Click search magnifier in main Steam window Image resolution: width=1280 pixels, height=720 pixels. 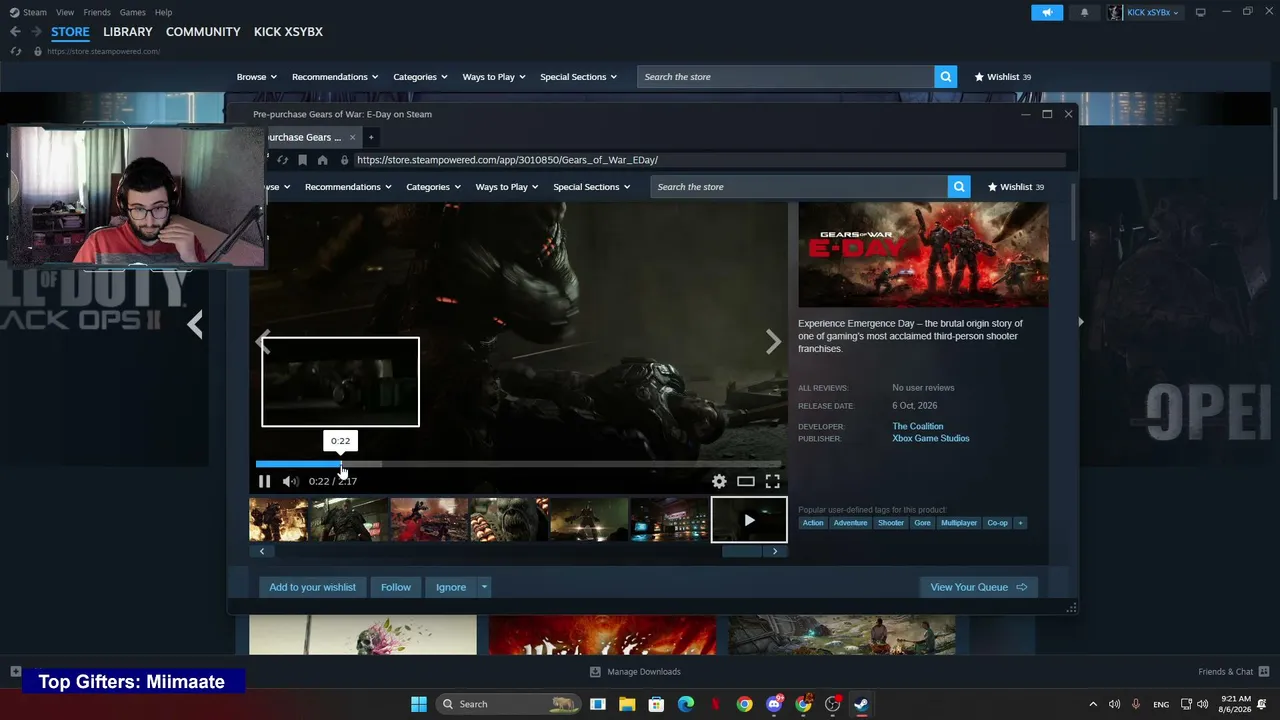point(946,77)
